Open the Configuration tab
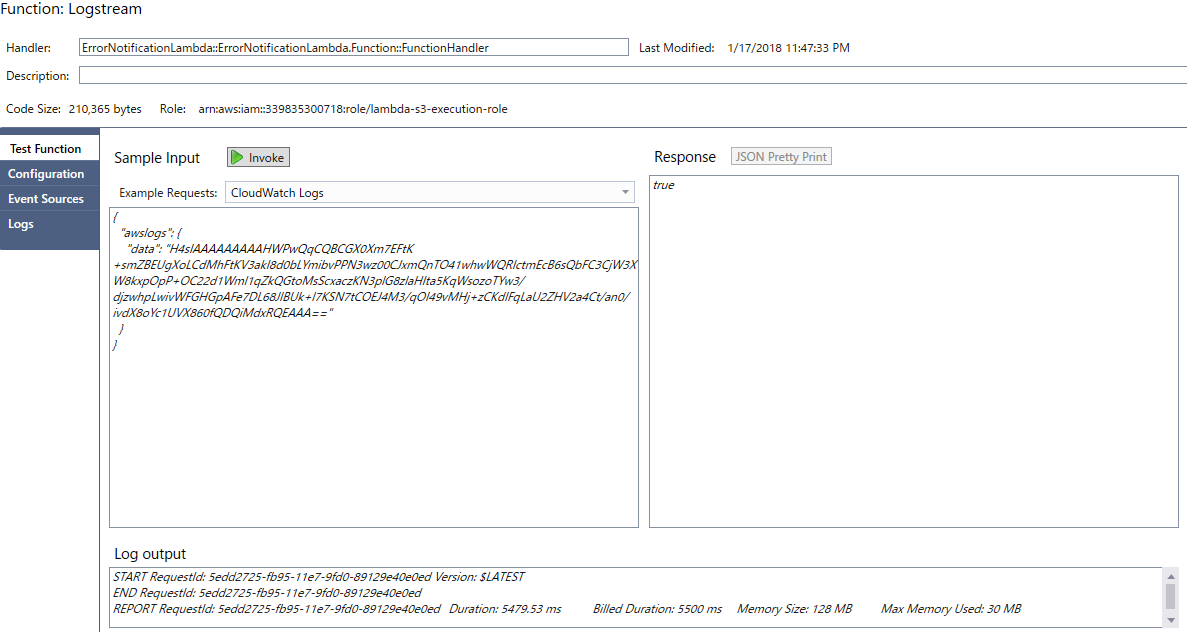The width and height of the screenshot is (1187, 632). point(49,173)
